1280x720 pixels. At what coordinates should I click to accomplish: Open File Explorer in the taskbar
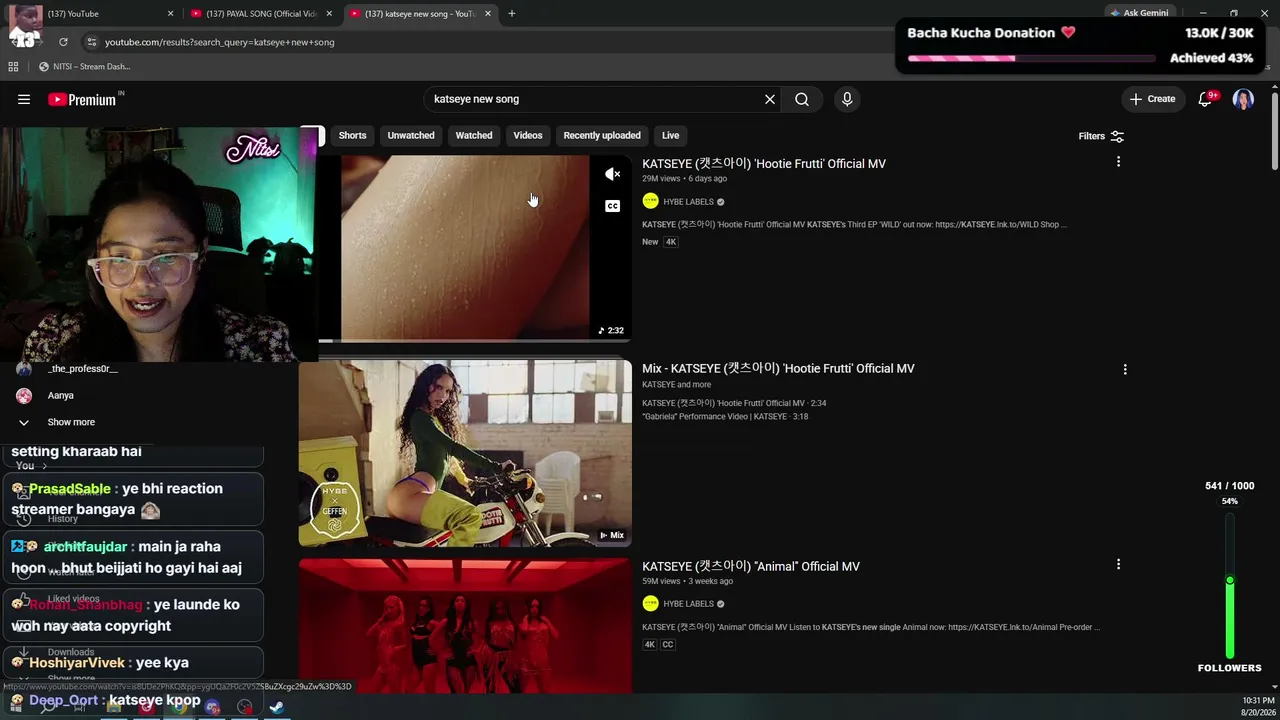coord(114,707)
